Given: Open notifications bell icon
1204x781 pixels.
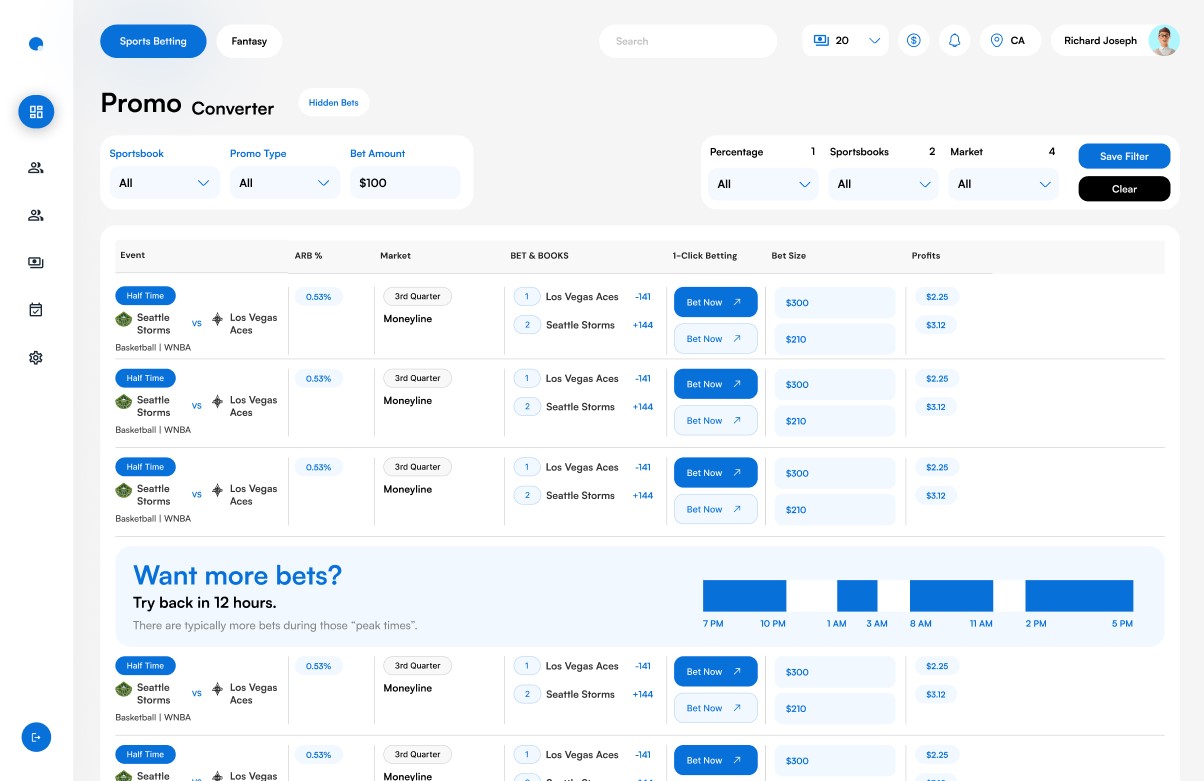Looking at the screenshot, I should (x=954, y=41).
